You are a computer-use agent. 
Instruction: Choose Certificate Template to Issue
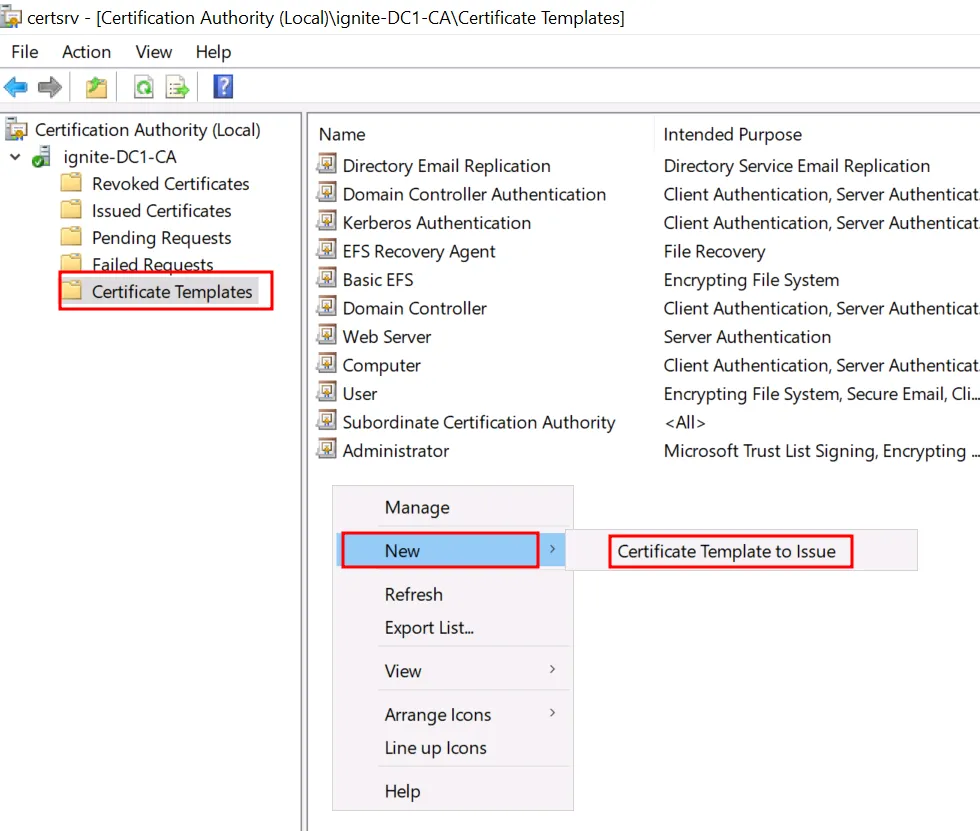point(726,551)
